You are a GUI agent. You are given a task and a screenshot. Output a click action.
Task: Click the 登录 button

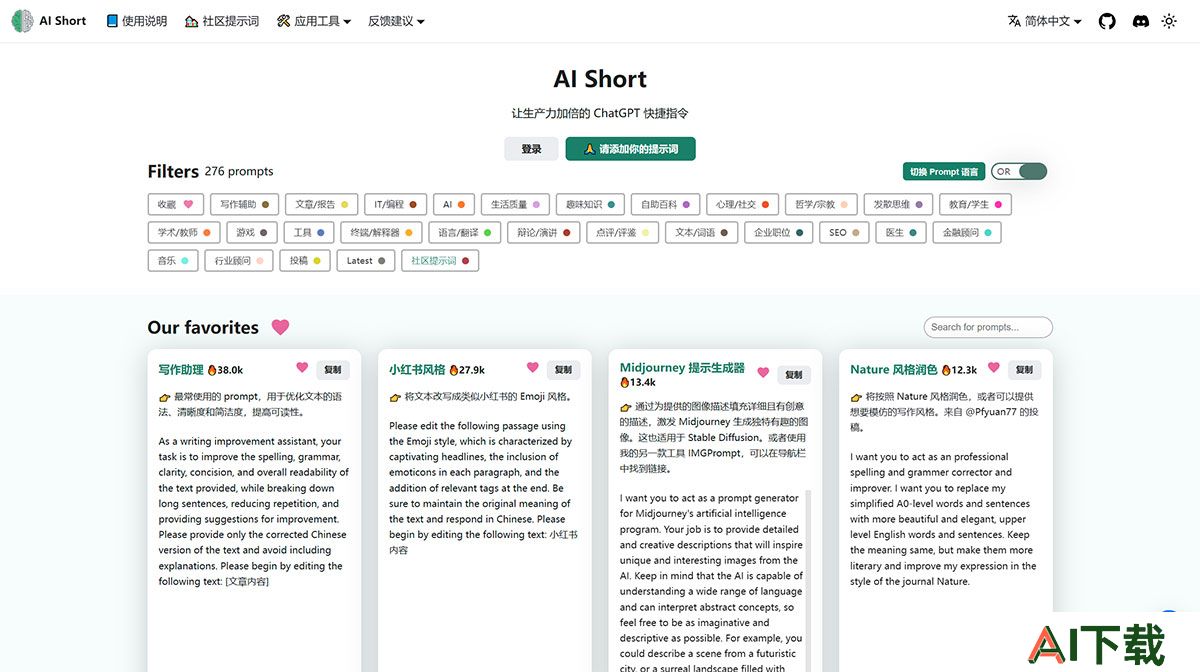coord(531,149)
